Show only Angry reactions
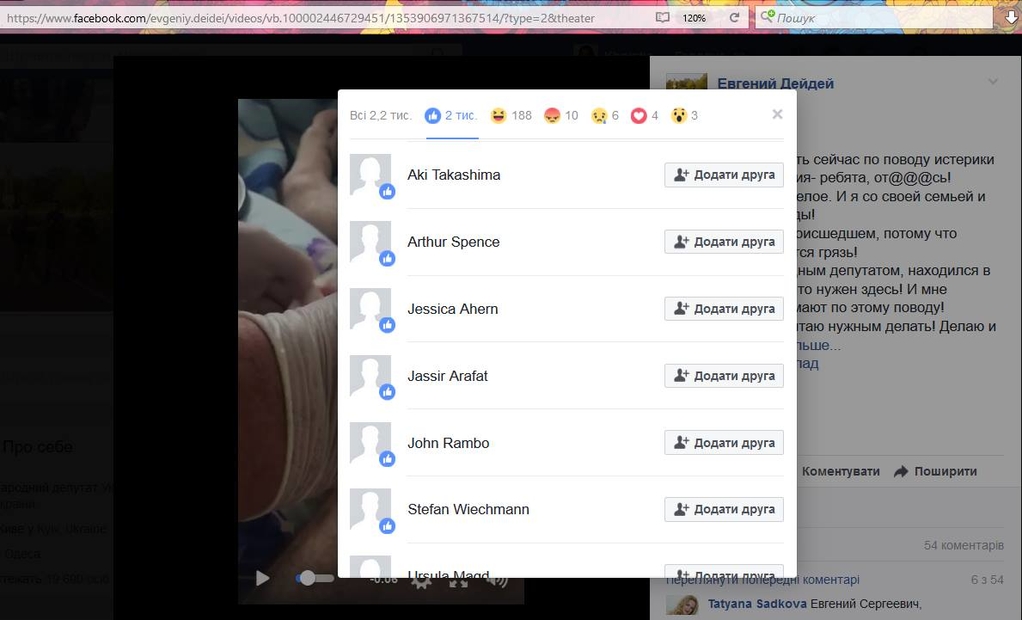Image resolution: width=1022 pixels, height=620 pixels. click(x=560, y=115)
